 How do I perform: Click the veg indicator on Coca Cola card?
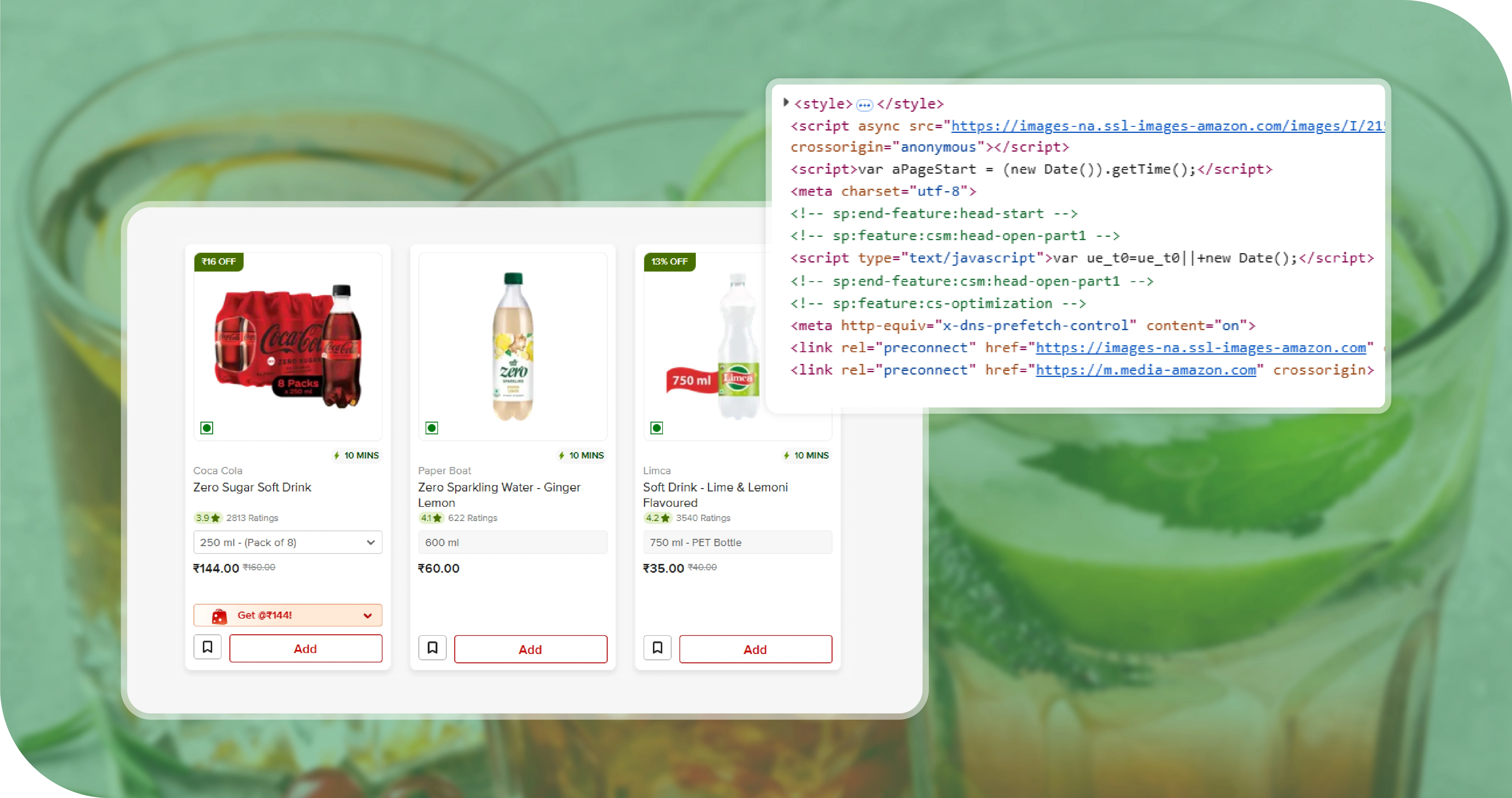point(206,428)
